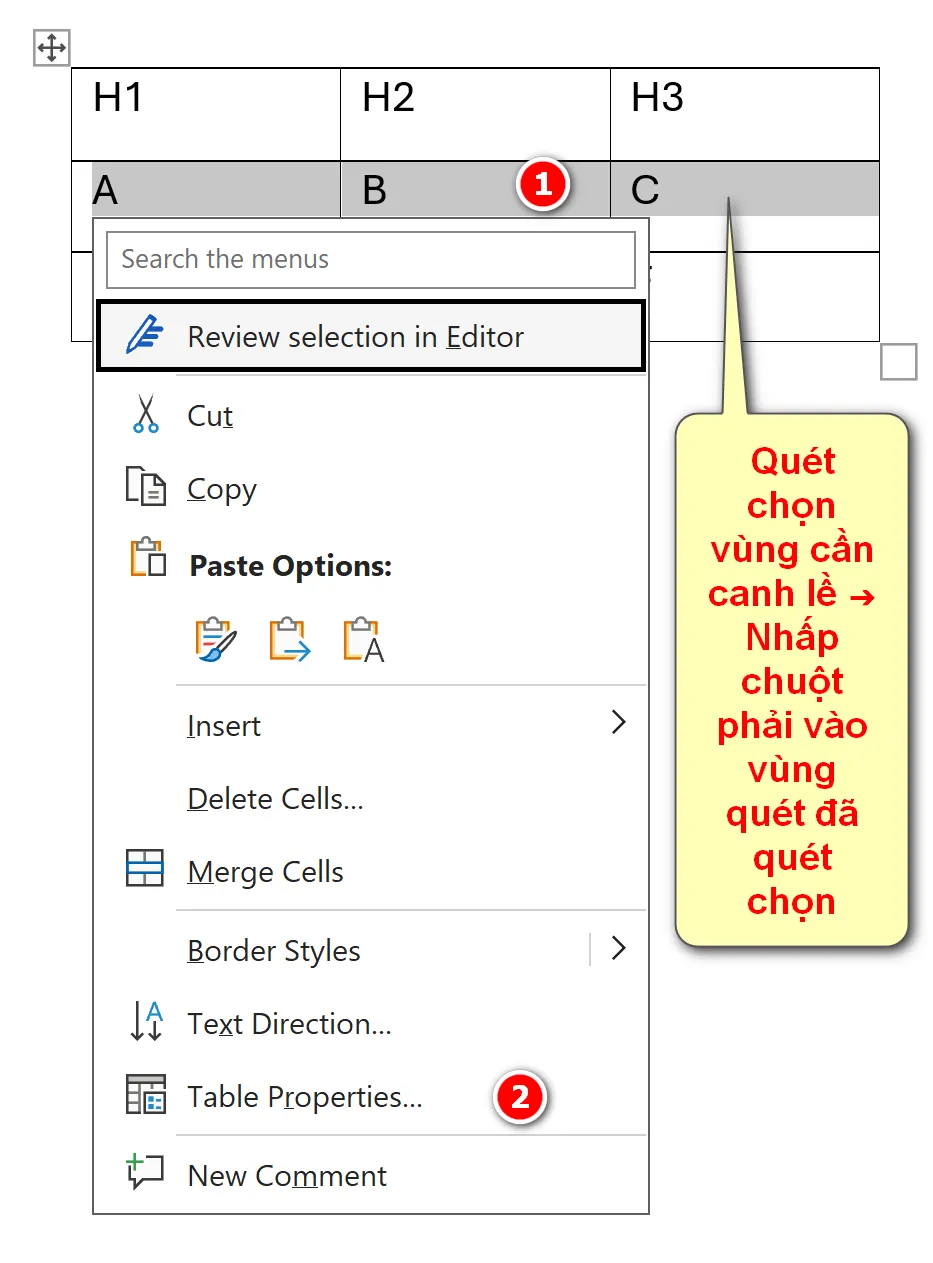Open Table Properties… menu entry
Image resolution: width=933 pixels, height=1263 pixels.
[305, 1097]
